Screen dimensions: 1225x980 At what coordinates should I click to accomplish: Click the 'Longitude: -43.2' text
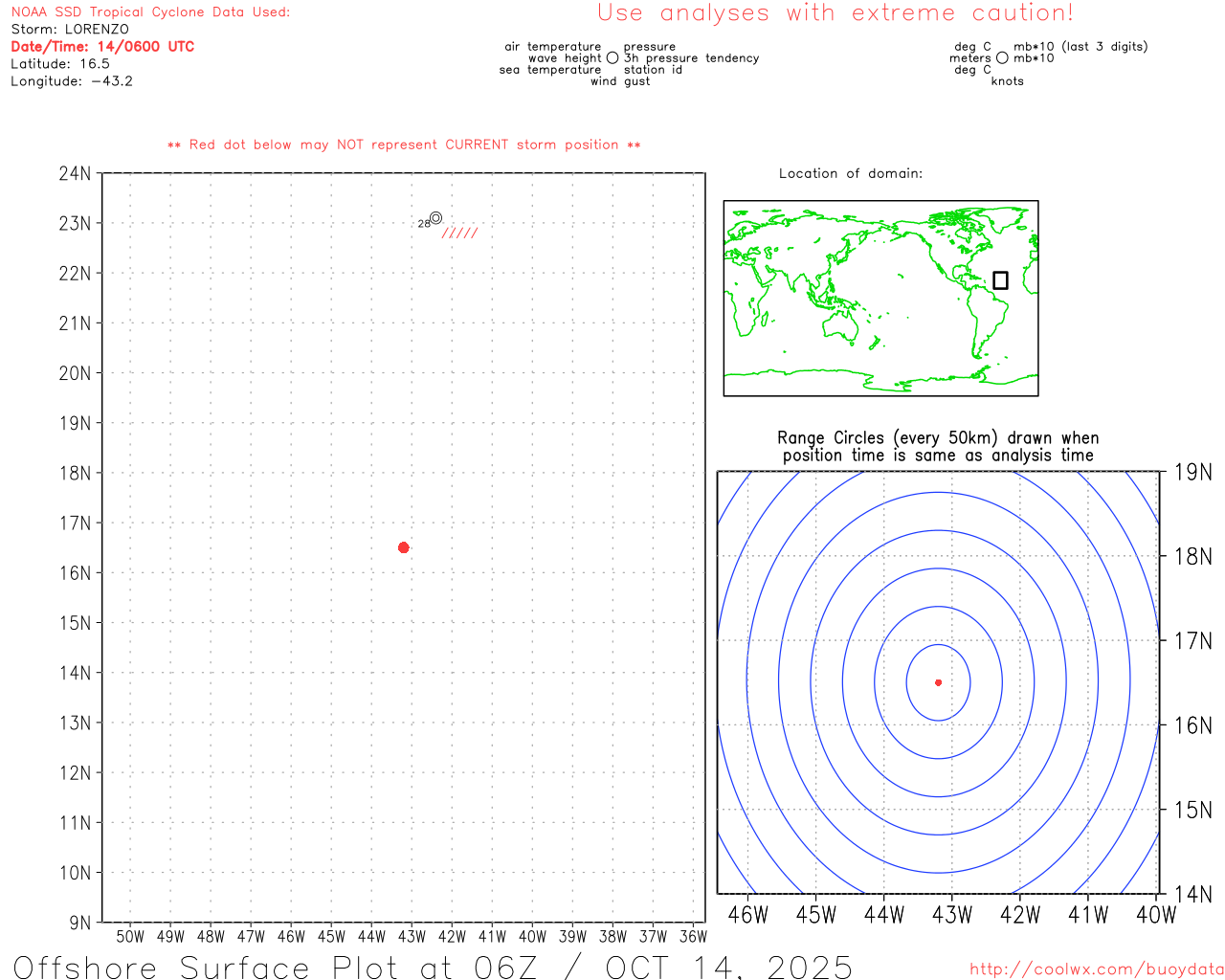point(72,81)
